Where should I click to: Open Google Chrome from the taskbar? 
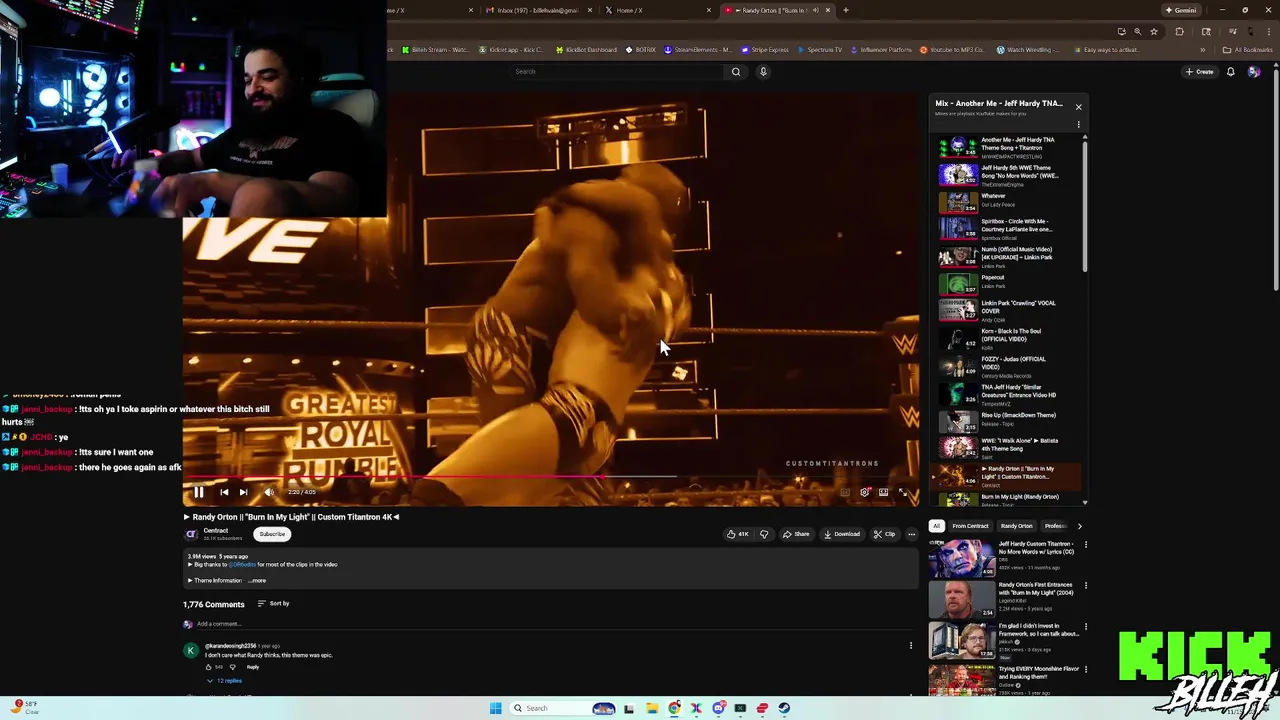[x=674, y=708]
